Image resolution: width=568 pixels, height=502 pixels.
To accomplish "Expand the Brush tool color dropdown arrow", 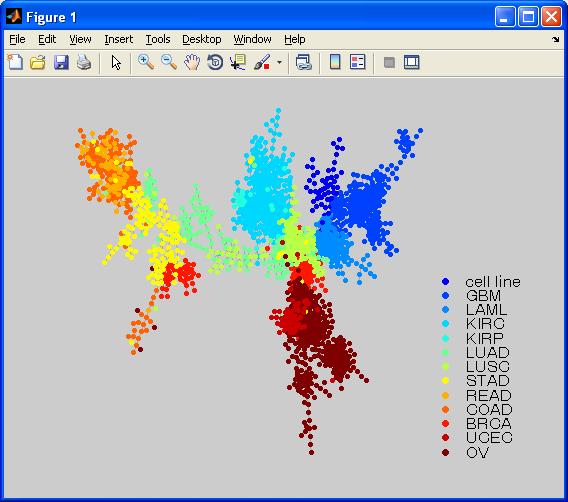I will (279, 62).
